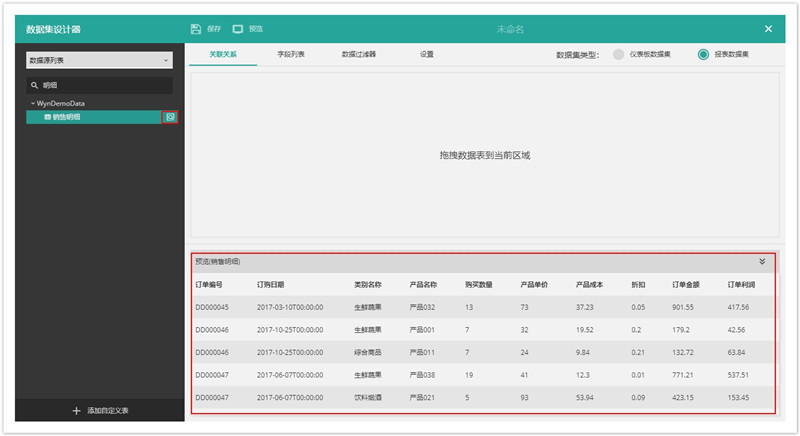
Task: Click the magnifier icon in the search box
Action: tap(35, 86)
